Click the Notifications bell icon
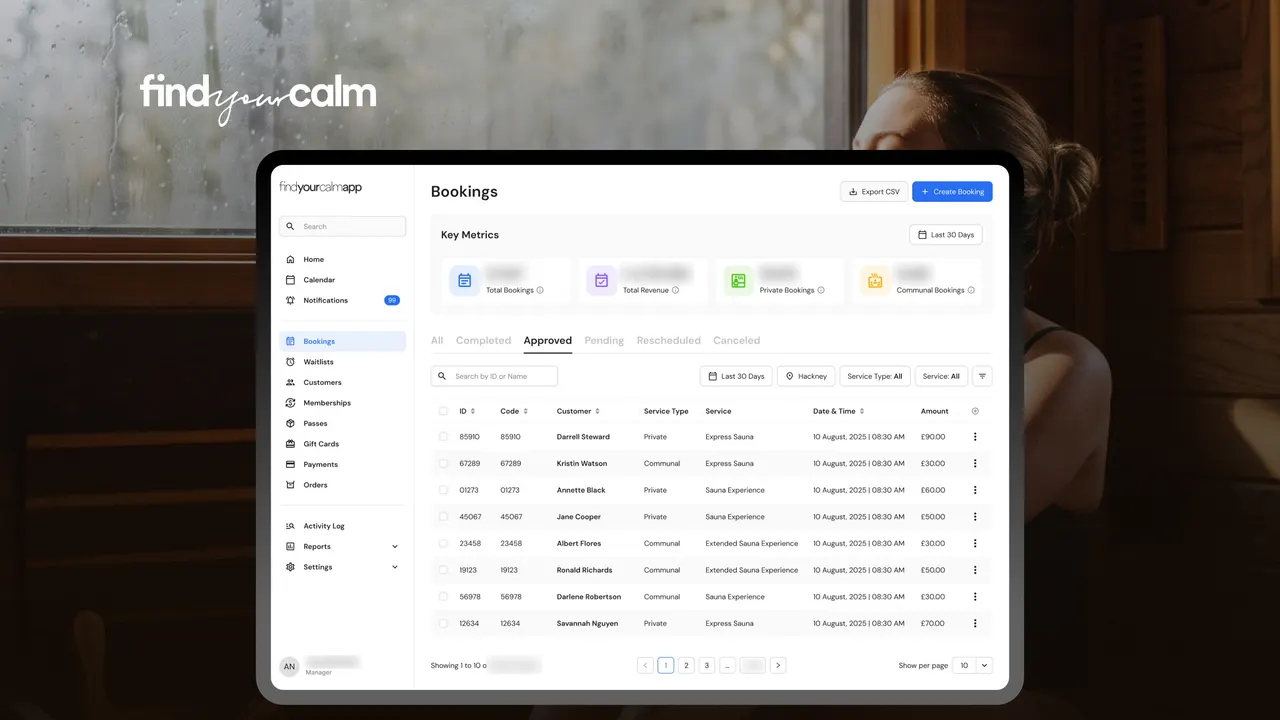 pos(290,300)
